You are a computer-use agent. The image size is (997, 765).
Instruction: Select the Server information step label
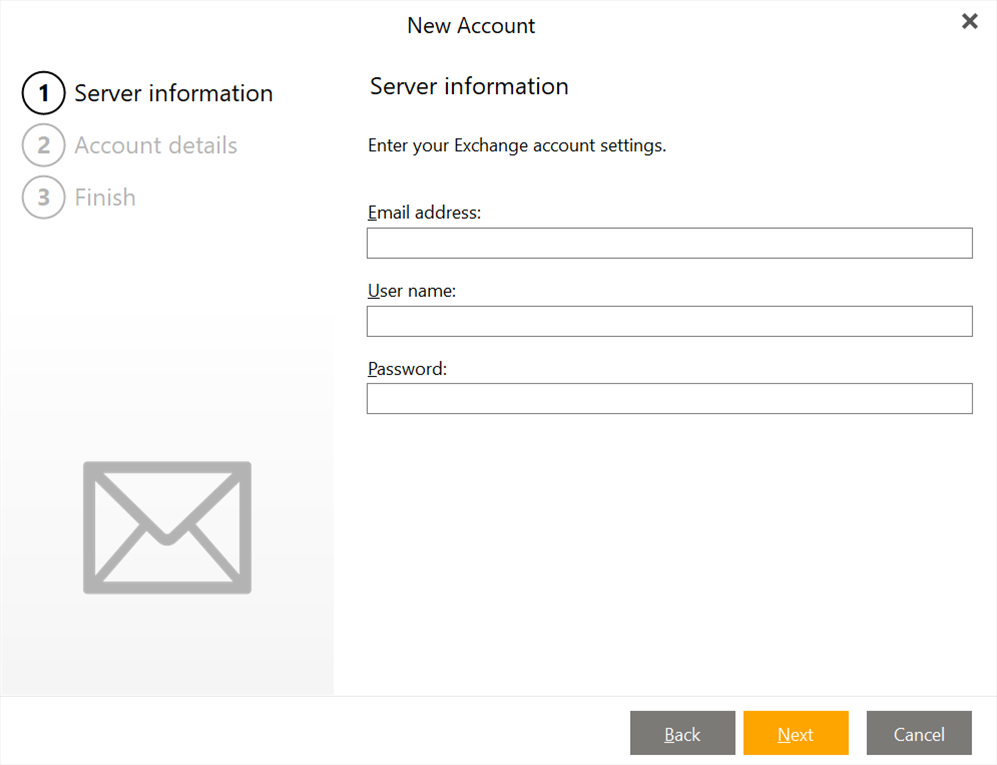[173, 94]
